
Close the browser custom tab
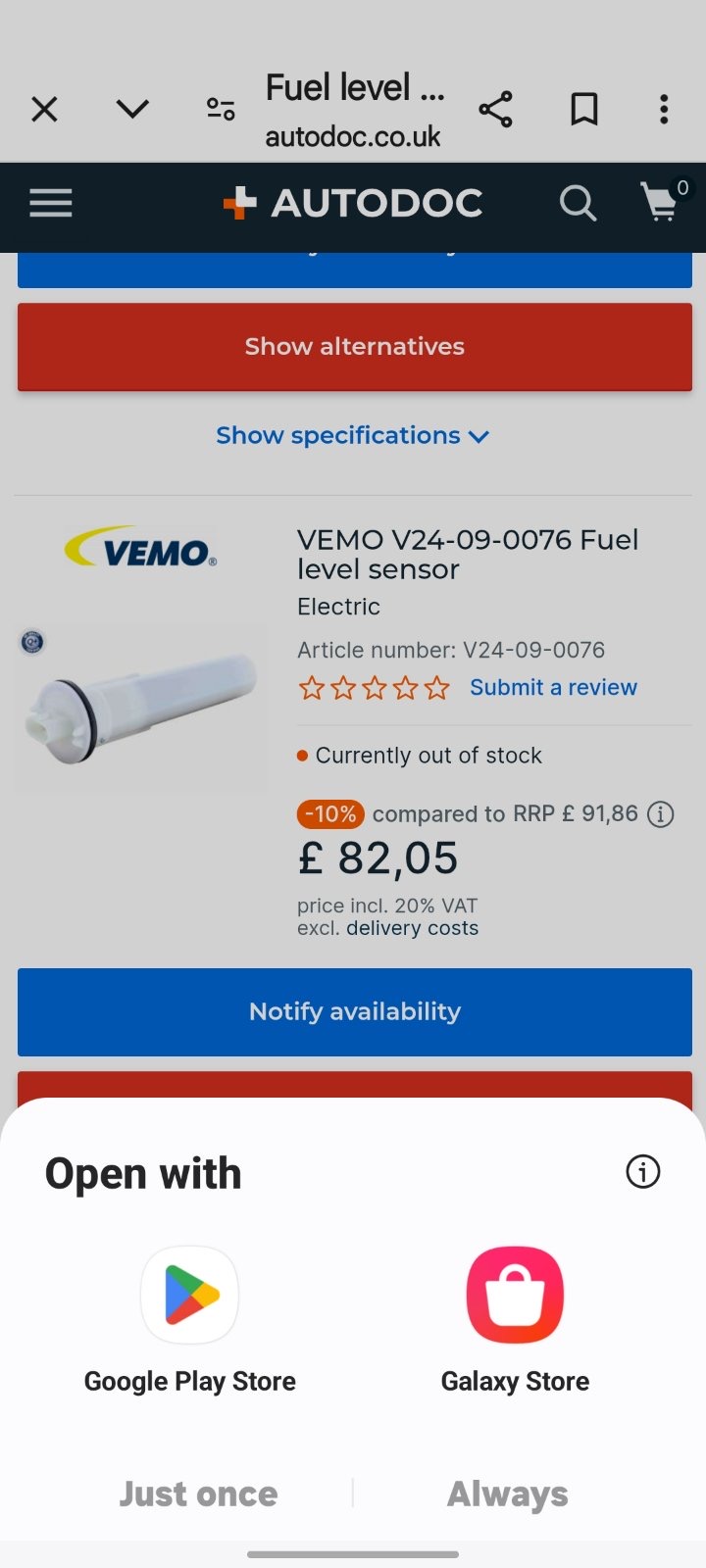point(44,109)
